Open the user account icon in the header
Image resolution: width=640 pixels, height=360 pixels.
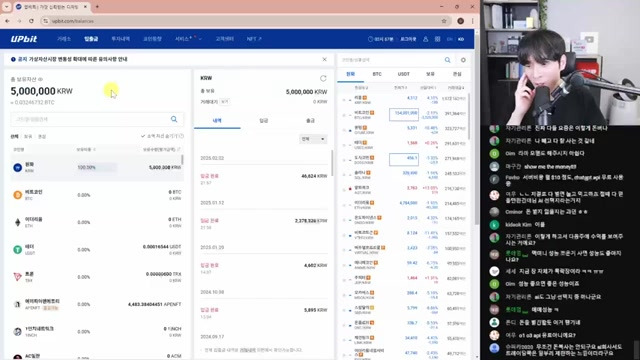(x=426, y=39)
